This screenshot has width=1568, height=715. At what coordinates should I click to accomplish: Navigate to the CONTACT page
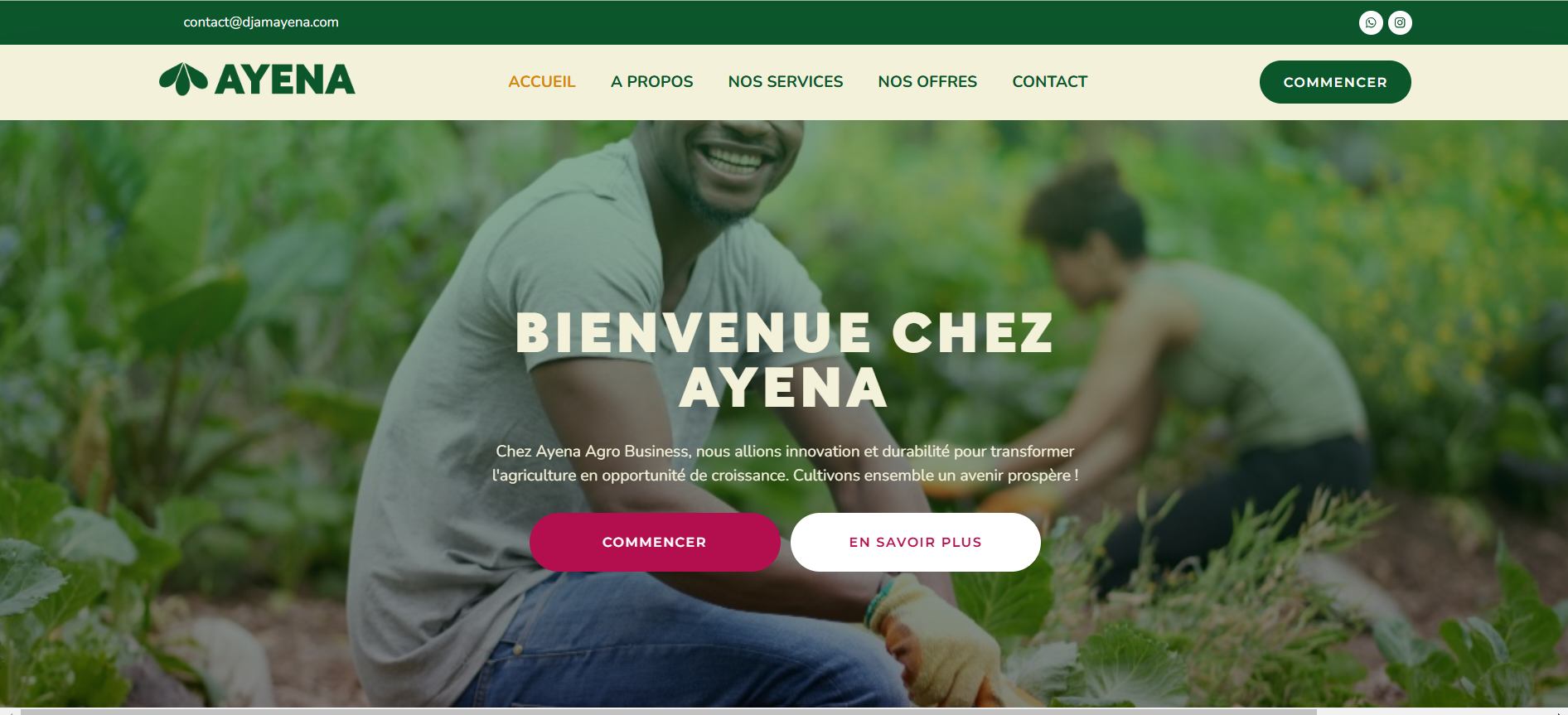(1049, 81)
